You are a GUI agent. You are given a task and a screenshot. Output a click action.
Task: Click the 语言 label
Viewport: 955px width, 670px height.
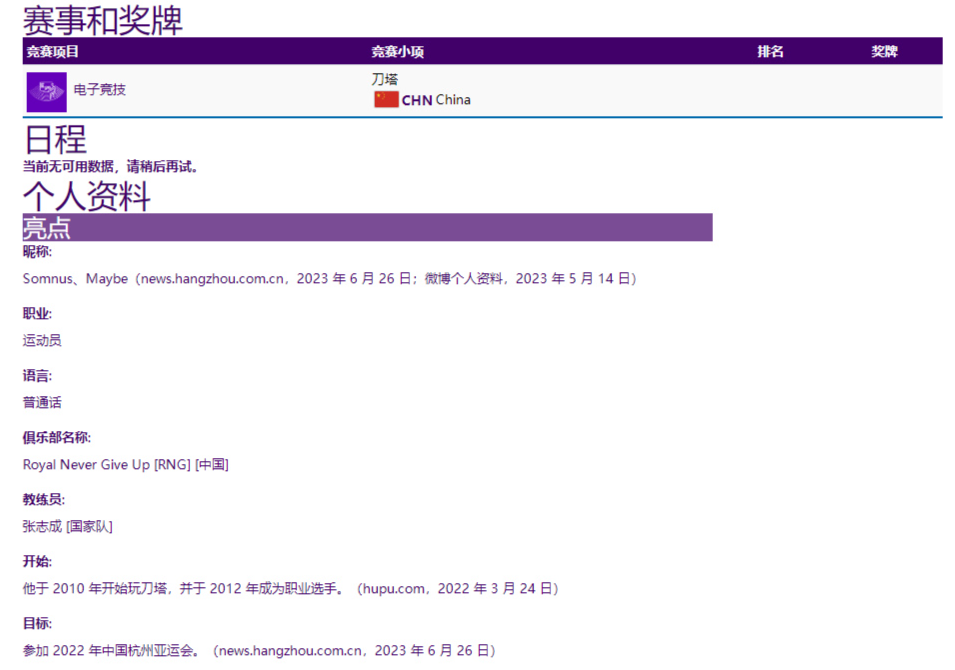(x=37, y=376)
